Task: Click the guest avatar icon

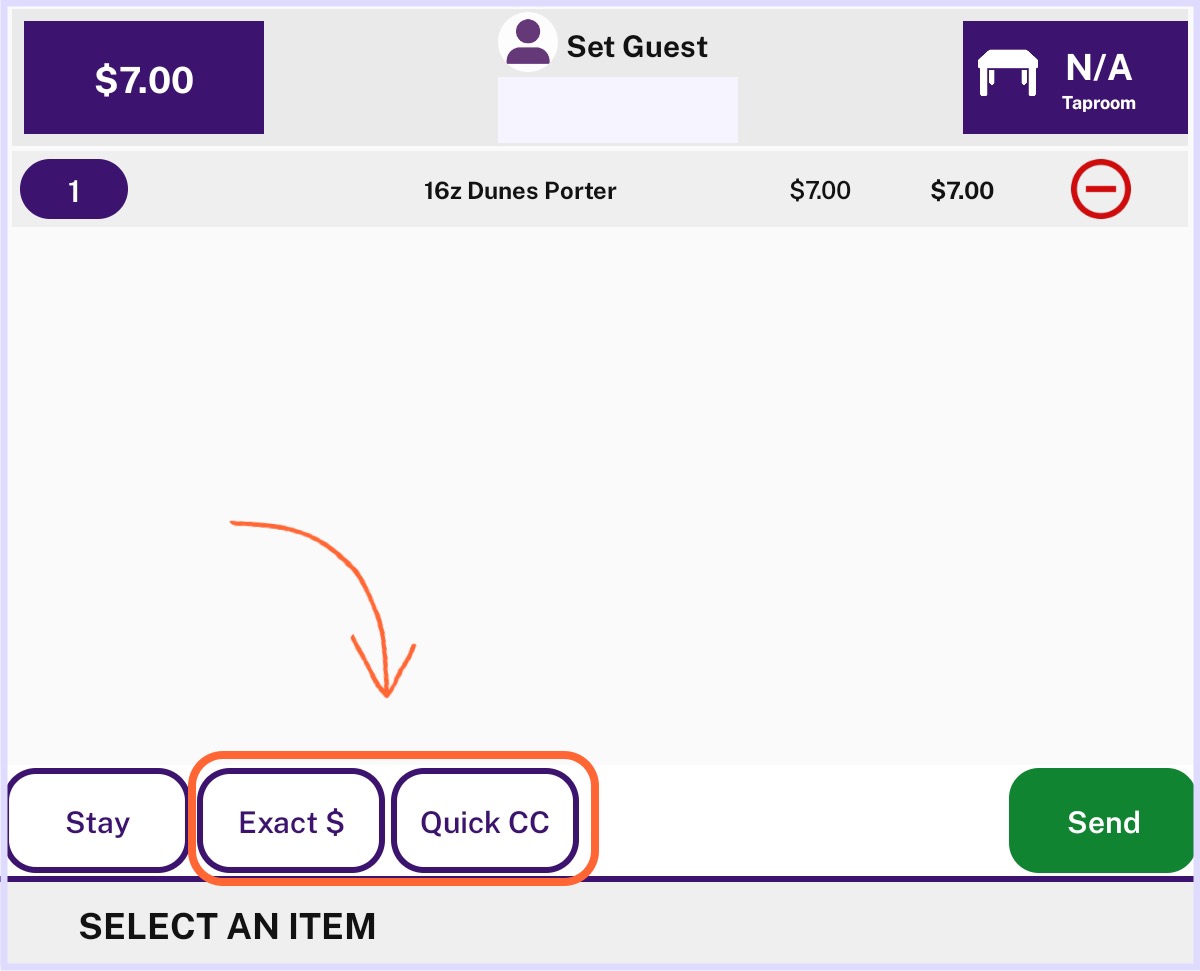Action: click(x=527, y=42)
